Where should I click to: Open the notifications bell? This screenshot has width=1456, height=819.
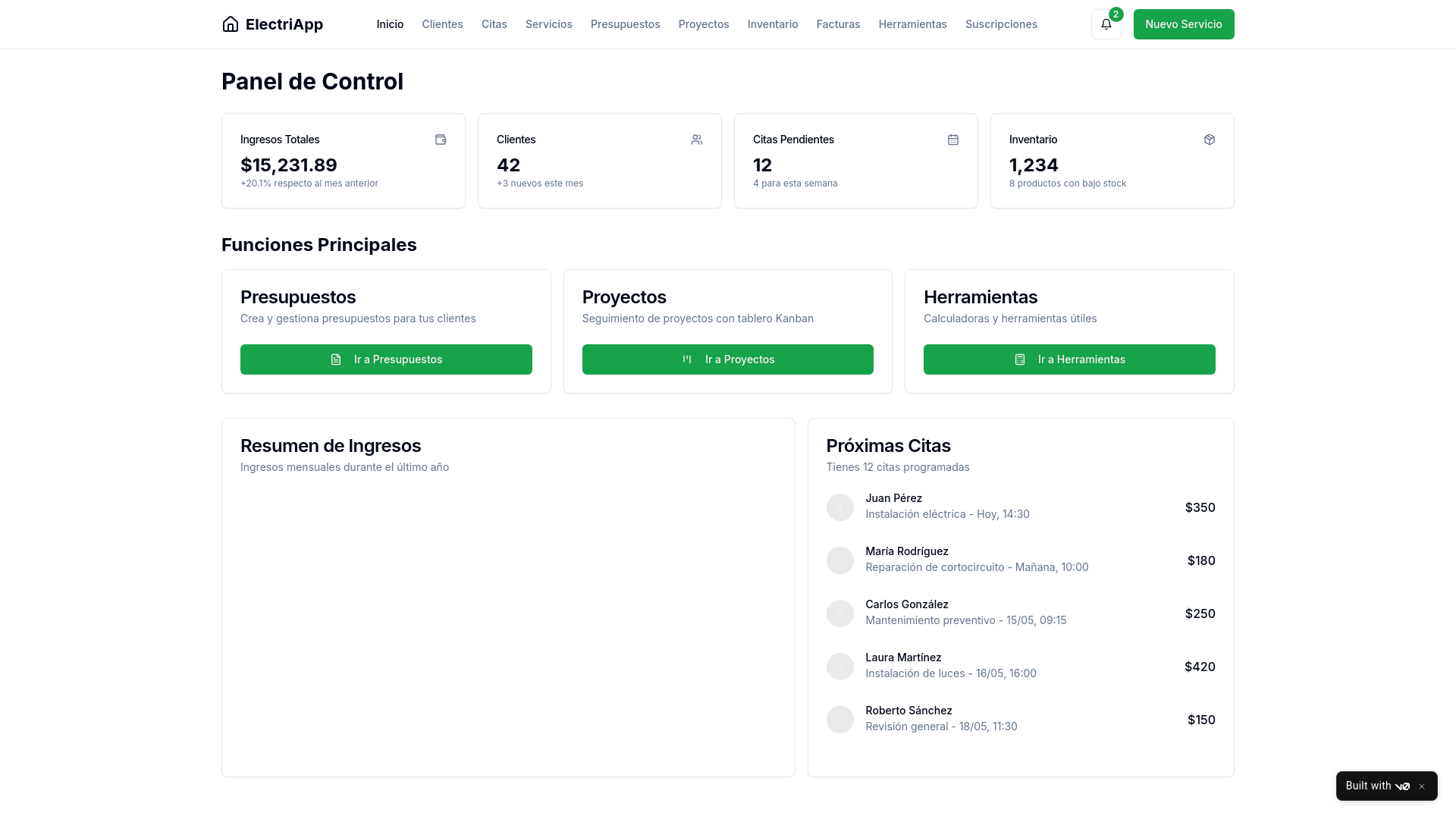tap(1106, 24)
